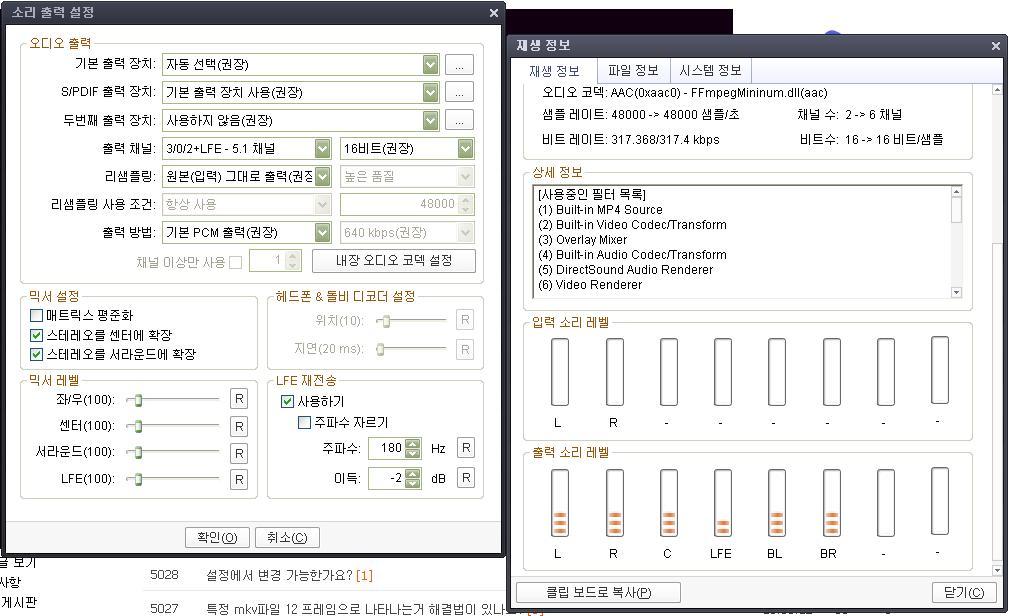1011x616 pixels.
Task: Uncheck 스테레오를 서라운드에 확장
Action: pyautogui.click(x=36, y=354)
